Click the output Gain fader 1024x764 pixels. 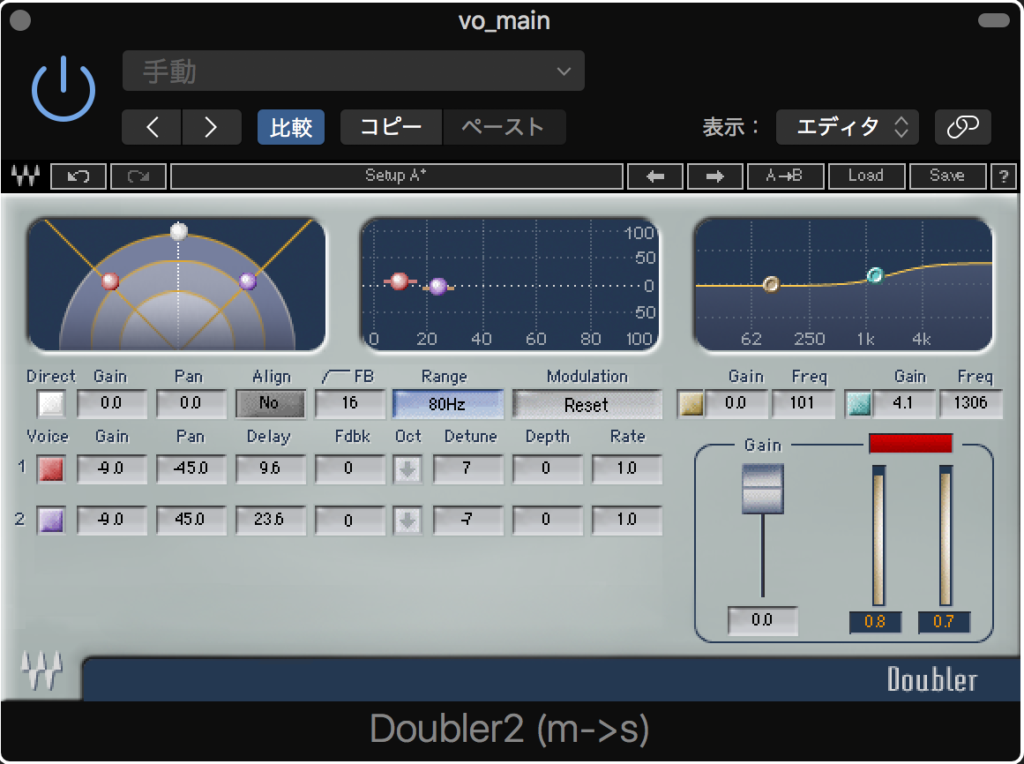pos(762,490)
